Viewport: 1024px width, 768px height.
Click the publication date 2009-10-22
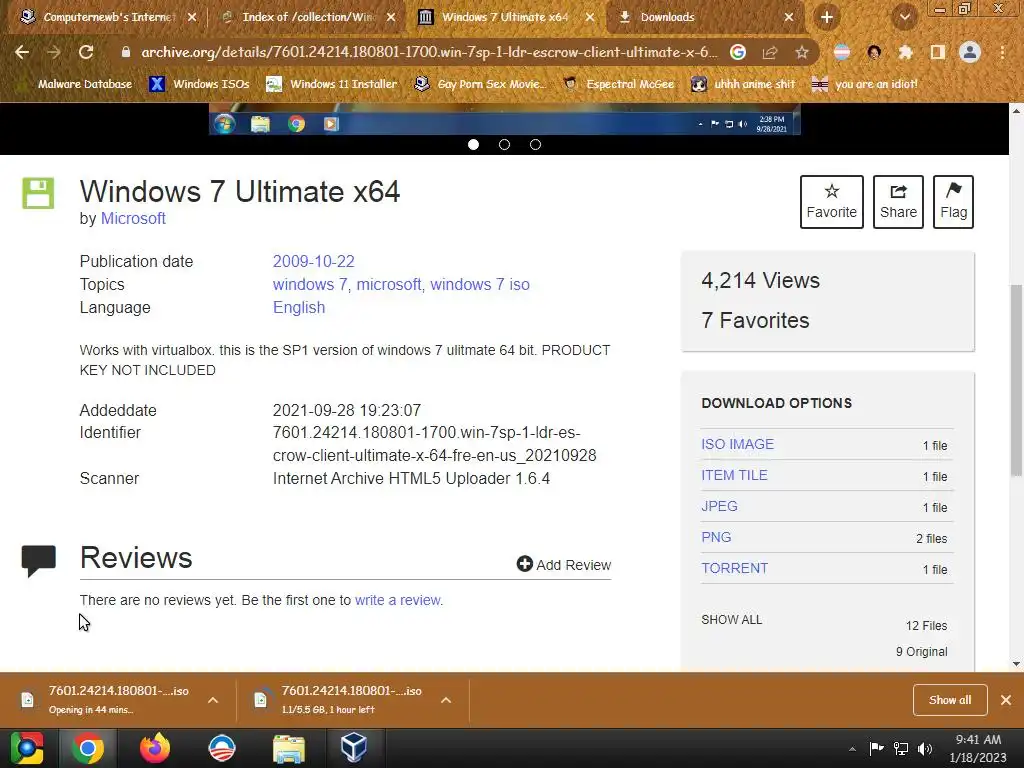(313, 261)
